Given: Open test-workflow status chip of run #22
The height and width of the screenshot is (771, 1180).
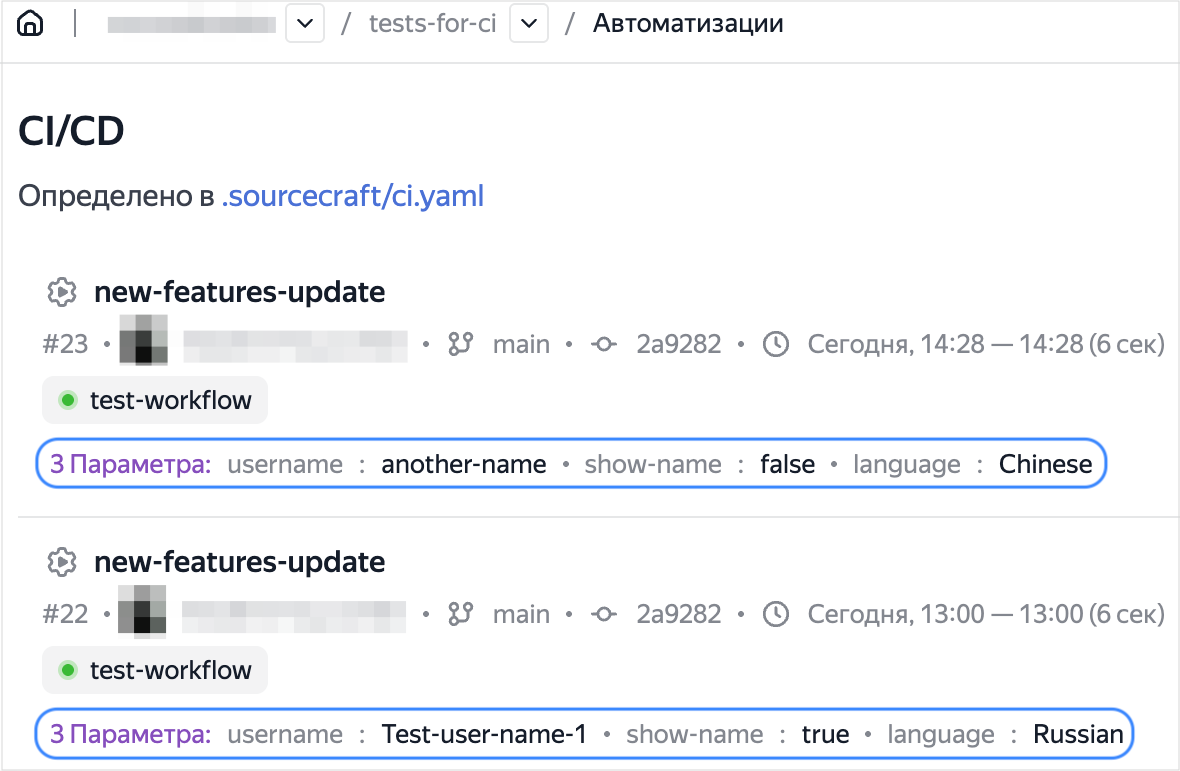Looking at the screenshot, I should 155,671.
